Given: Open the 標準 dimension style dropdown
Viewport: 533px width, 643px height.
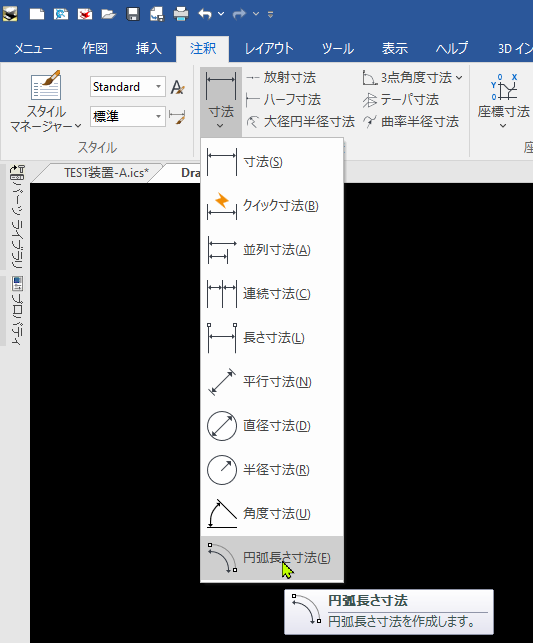Looking at the screenshot, I should [128, 116].
